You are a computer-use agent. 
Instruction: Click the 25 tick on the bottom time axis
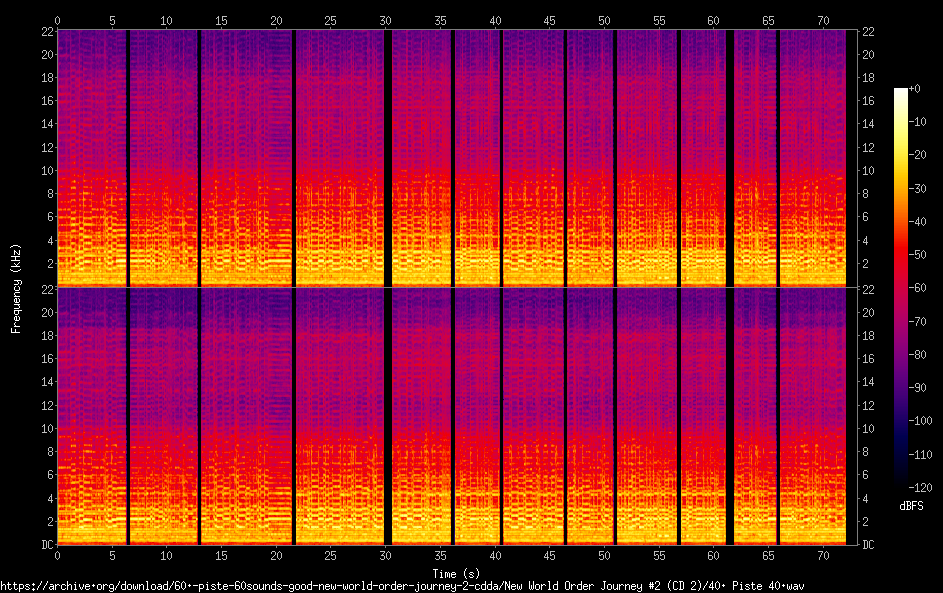(331, 556)
